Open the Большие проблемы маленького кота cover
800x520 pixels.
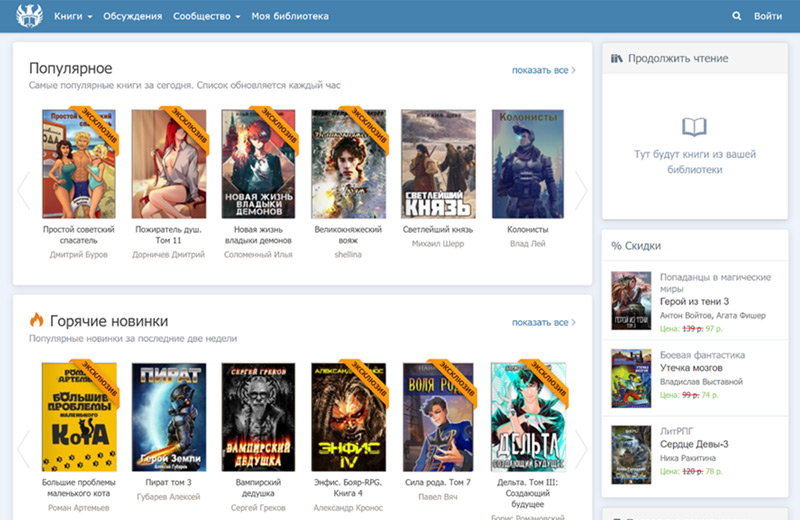coord(79,417)
